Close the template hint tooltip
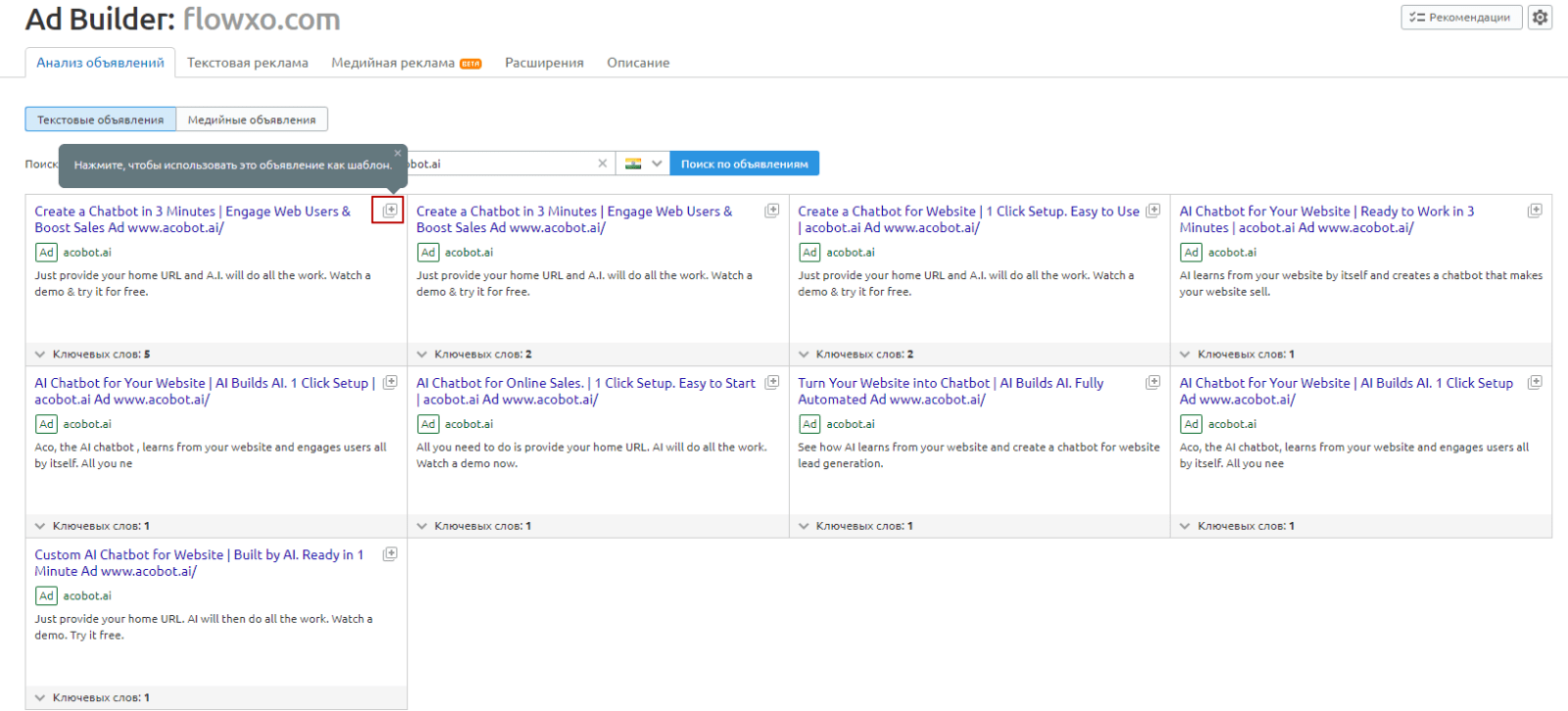 [x=398, y=153]
